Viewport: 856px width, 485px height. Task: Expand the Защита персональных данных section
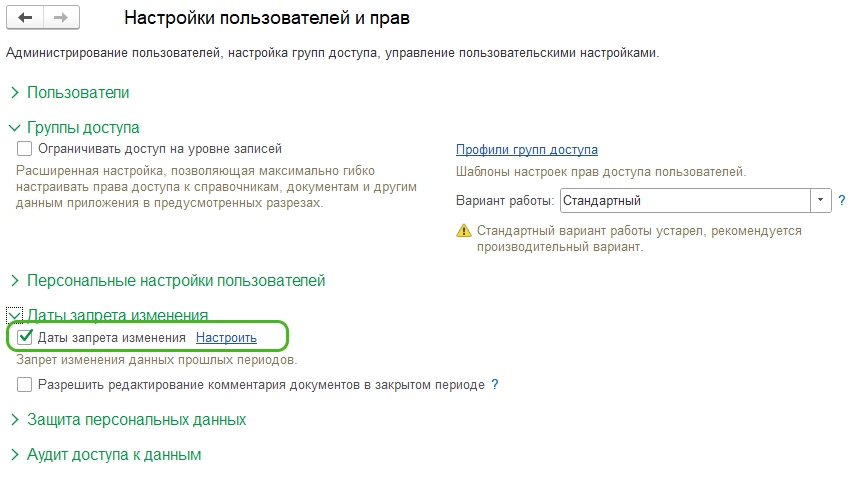[x=15, y=419]
